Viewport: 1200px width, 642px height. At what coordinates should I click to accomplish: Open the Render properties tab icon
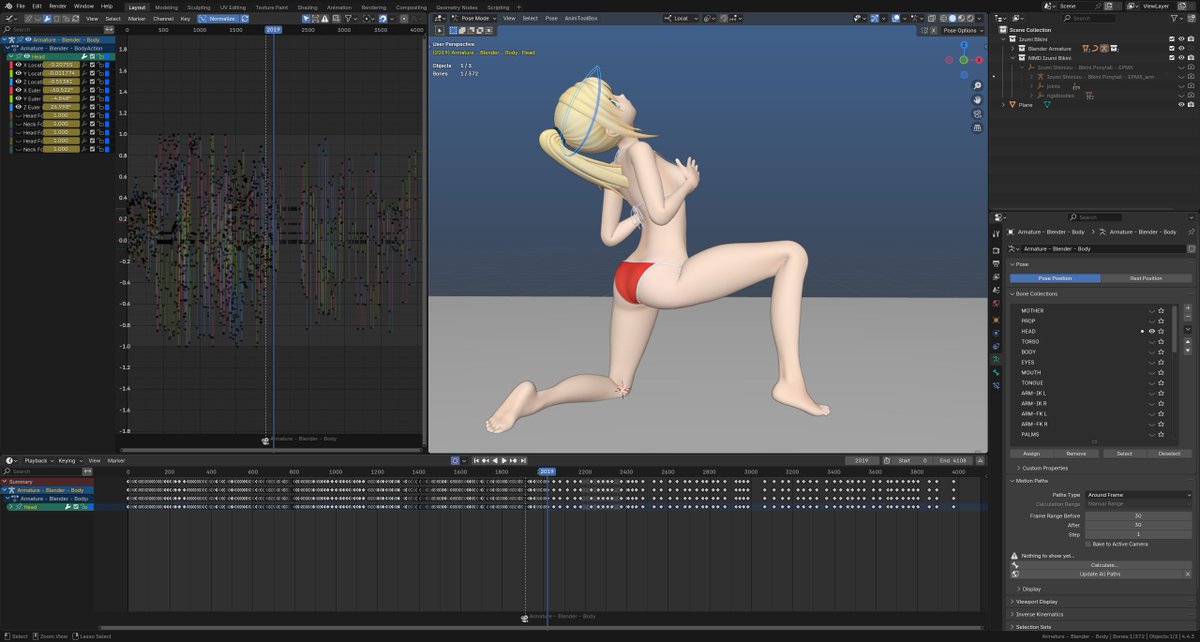point(996,250)
